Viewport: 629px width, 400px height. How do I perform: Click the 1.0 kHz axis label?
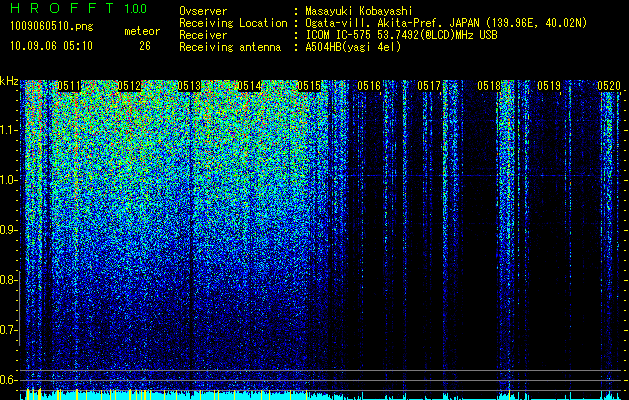(x=9, y=180)
